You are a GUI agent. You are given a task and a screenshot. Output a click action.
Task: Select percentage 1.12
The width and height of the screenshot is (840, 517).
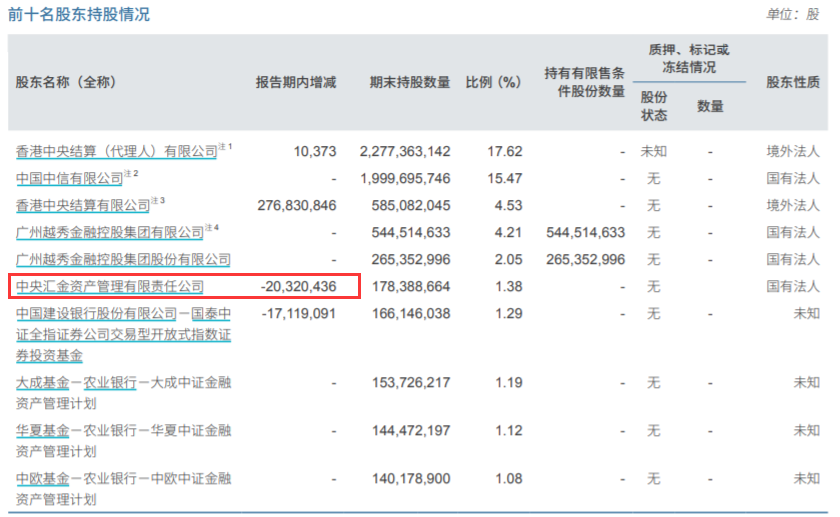(508, 431)
